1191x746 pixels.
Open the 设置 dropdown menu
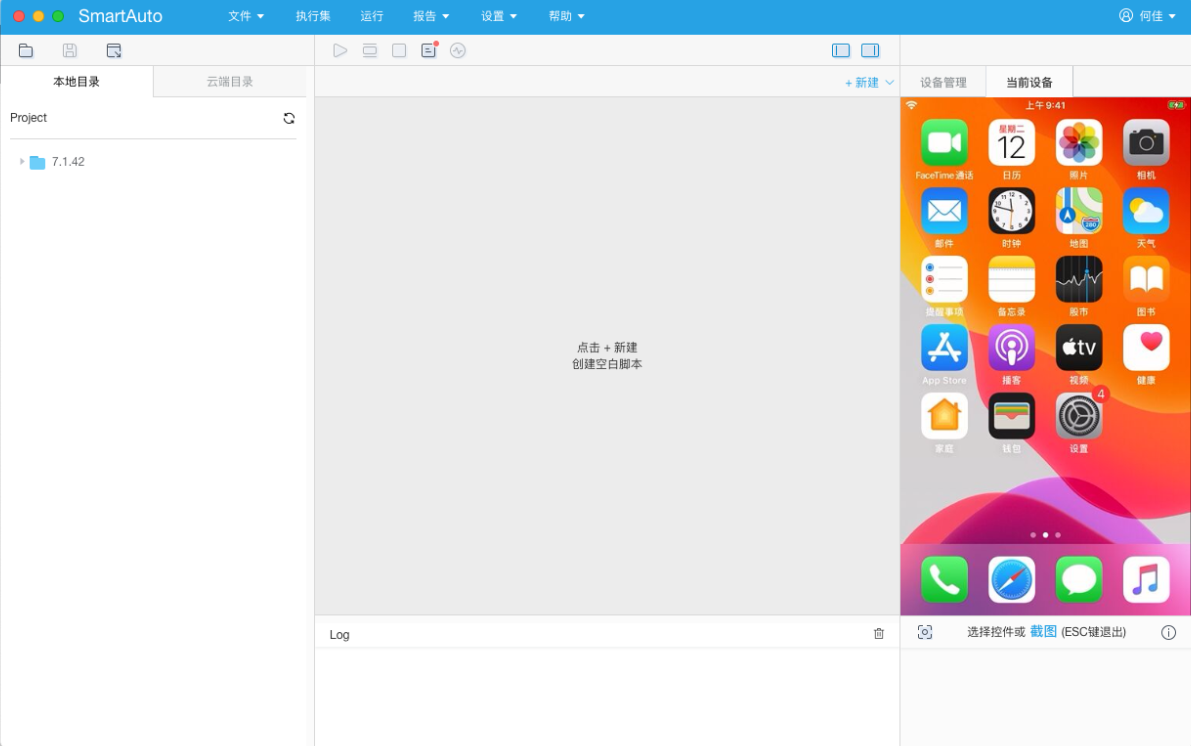pos(499,16)
